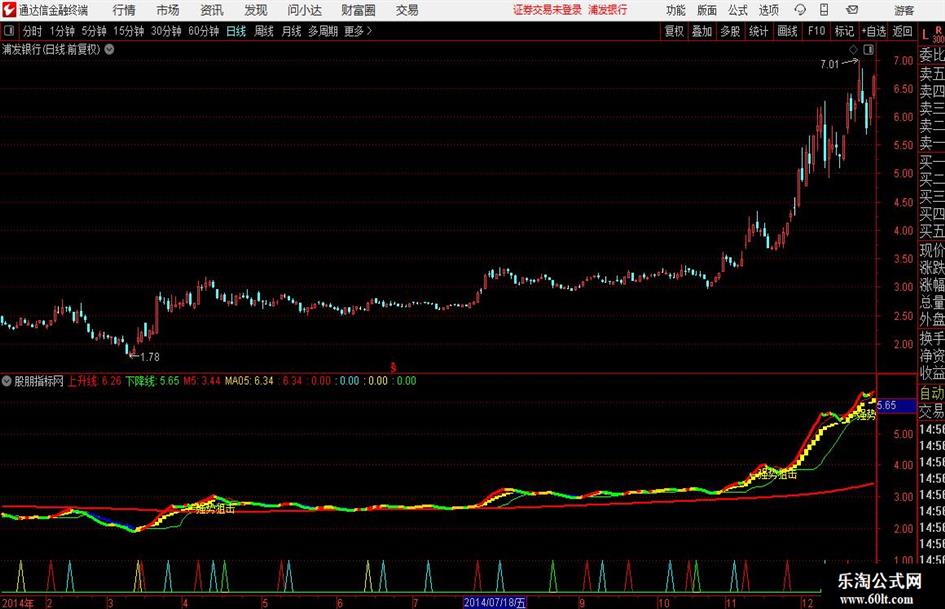The height and width of the screenshot is (609, 945).
Task: Click the 返回 back button
Action: (902, 31)
